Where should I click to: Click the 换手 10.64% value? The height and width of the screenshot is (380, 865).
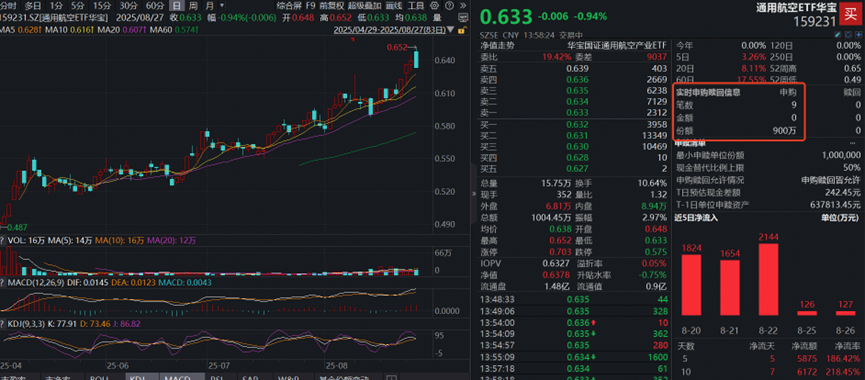coord(654,183)
